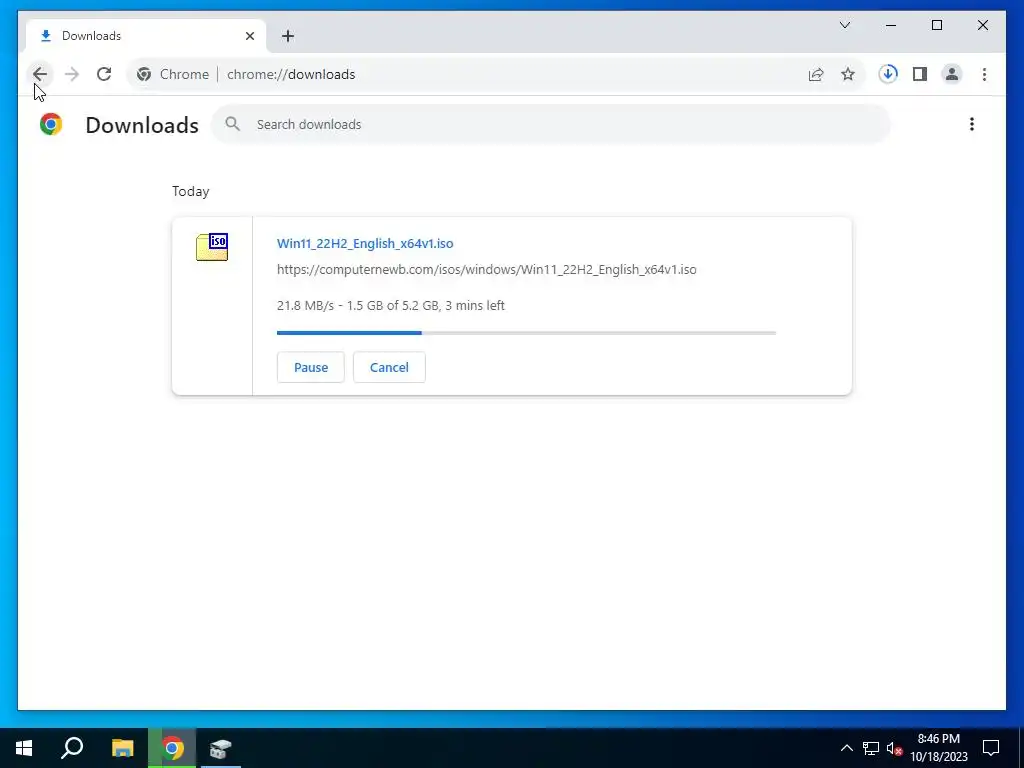Open File Explorer from the taskbar
This screenshot has width=1024, height=768.
pos(122,748)
